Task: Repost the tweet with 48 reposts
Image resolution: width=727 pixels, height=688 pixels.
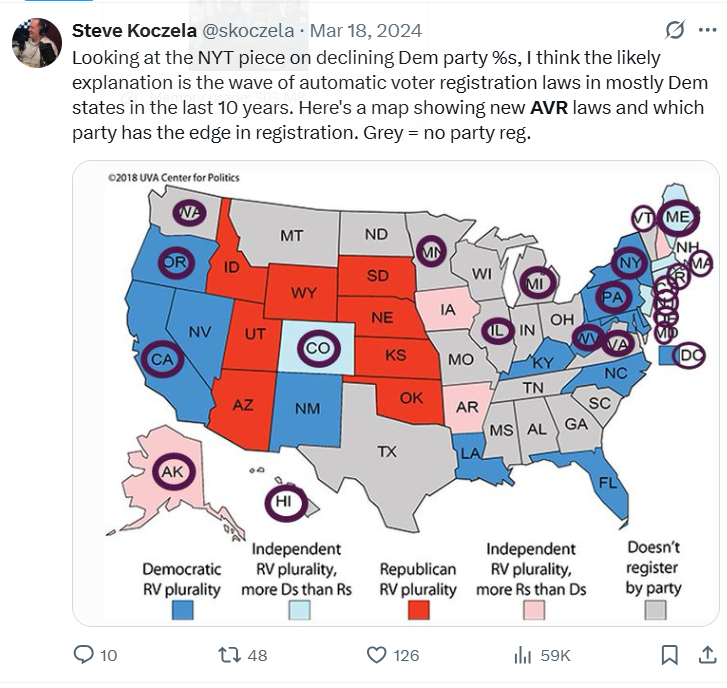Action: pos(230,655)
